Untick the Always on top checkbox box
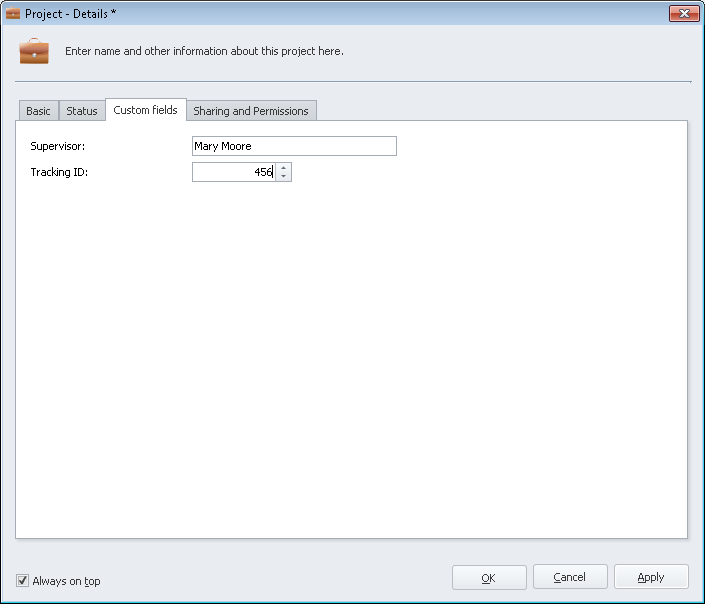This screenshot has height=604, width=705. click(23, 580)
